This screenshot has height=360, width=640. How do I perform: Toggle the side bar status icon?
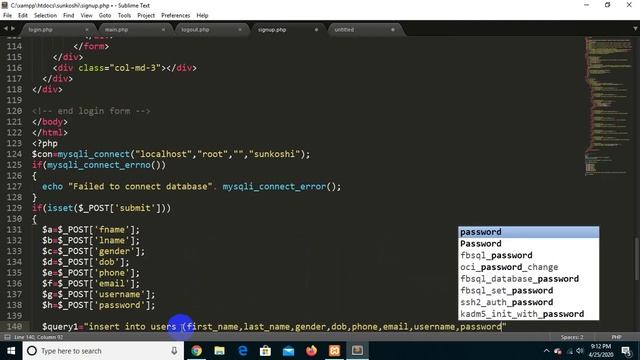tap(7, 337)
